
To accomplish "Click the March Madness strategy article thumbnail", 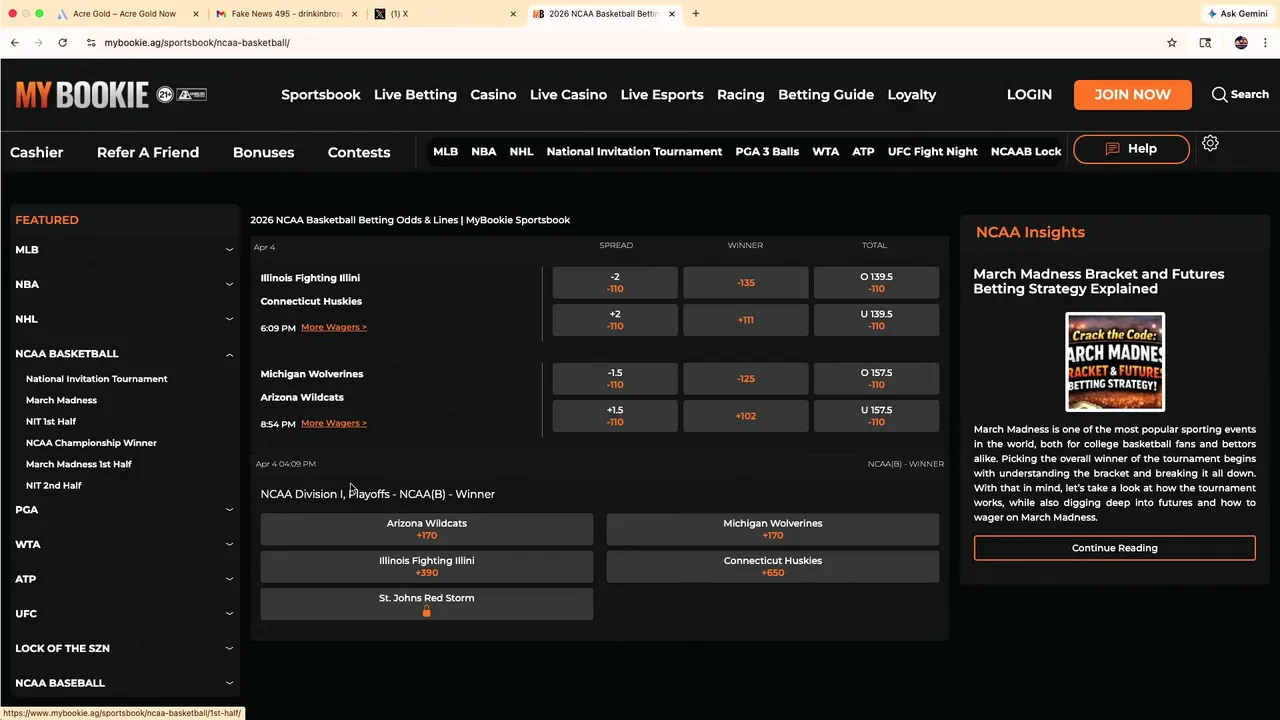I will [x=1115, y=362].
